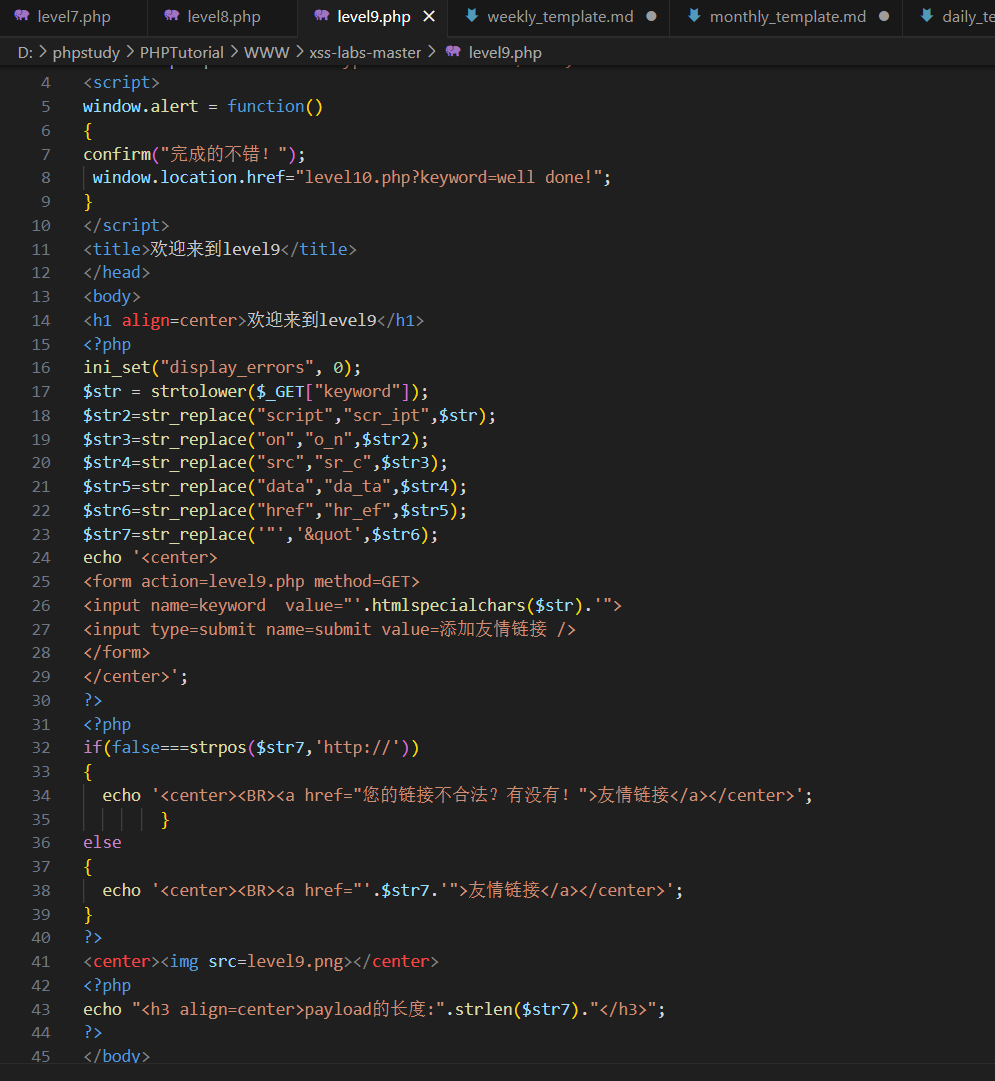Click 'confirm' on line 7
Image resolution: width=995 pixels, height=1081 pixels.
point(117,154)
